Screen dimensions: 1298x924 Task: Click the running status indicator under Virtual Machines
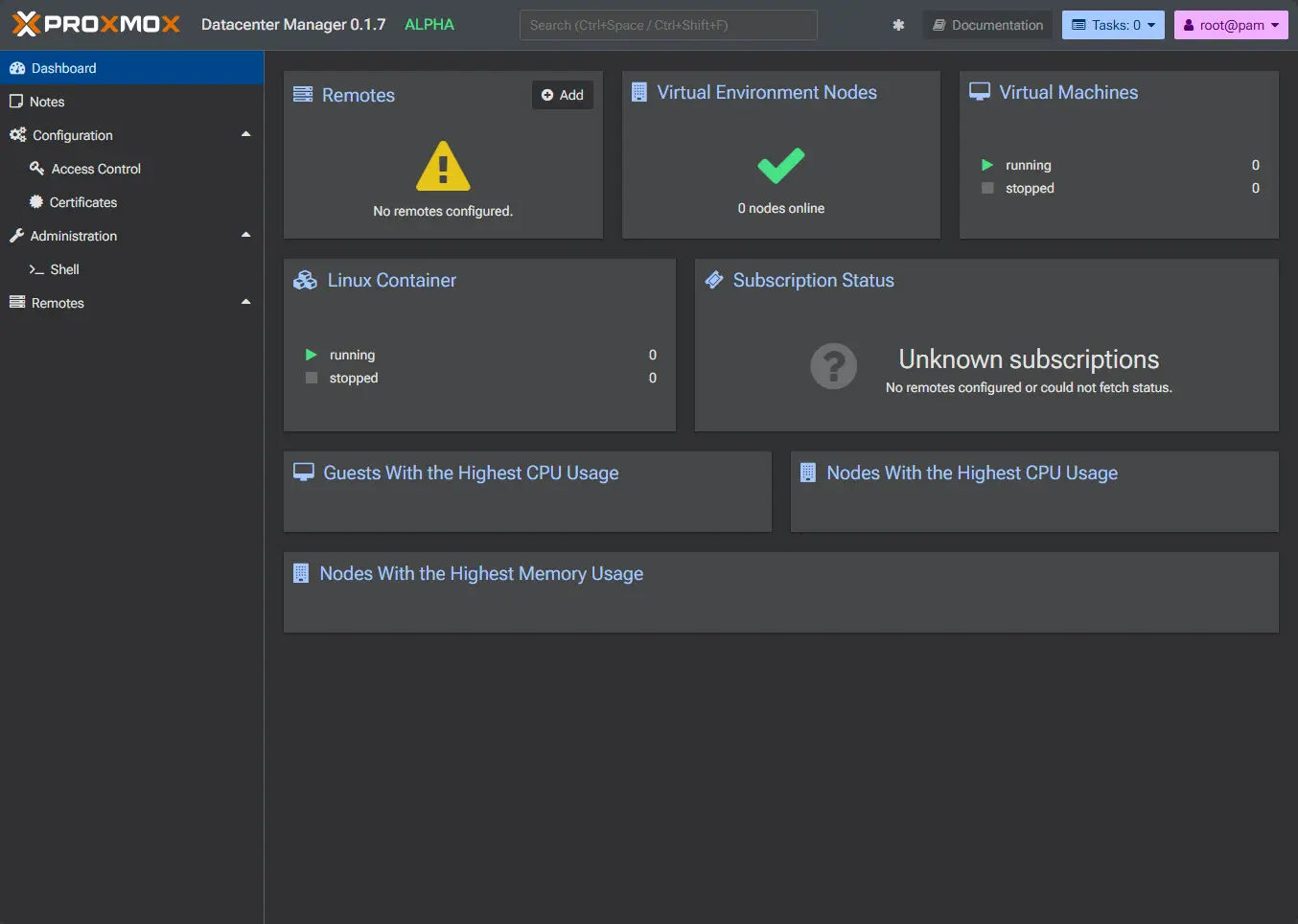[985, 165]
